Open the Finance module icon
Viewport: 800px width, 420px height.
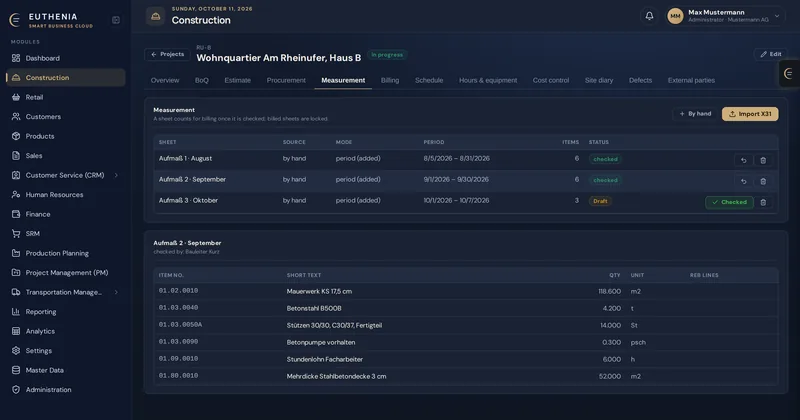16,214
